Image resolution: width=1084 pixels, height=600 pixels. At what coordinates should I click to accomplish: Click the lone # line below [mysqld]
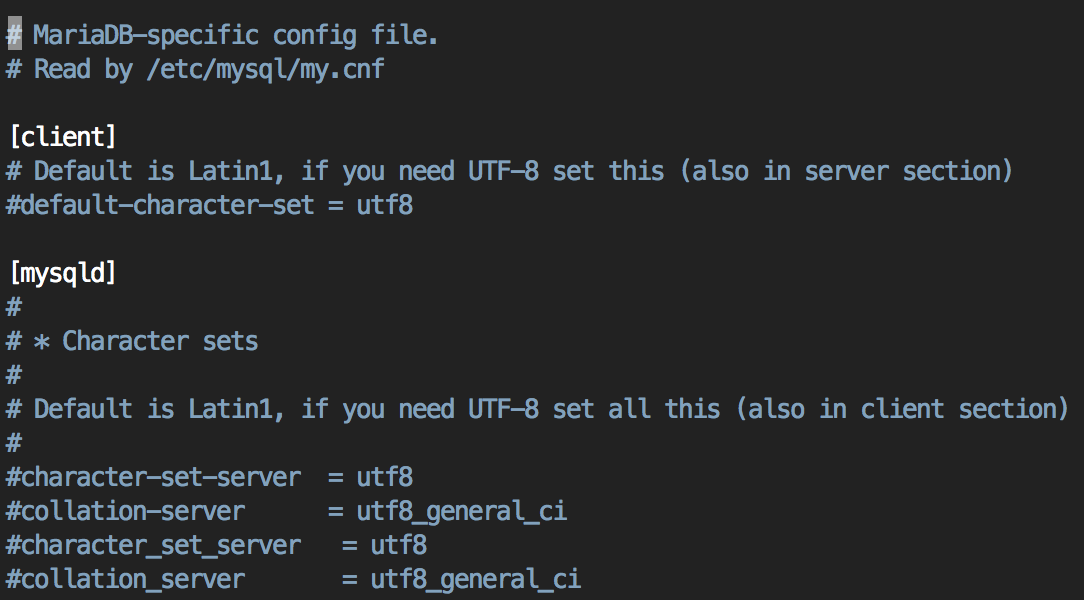[x=14, y=307]
